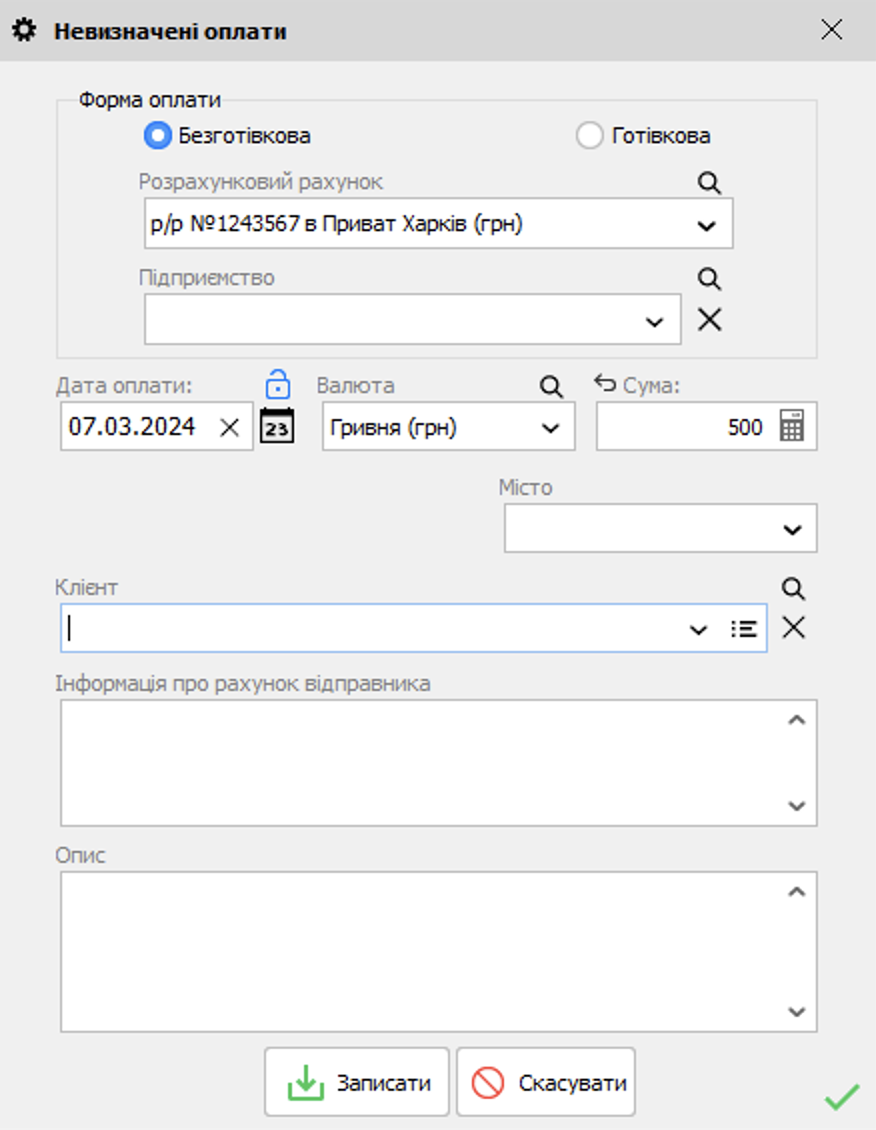Screen dimensions: 876x1130
Task: Expand the Розрахунковий рахунок dropdown
Action: (x=706, y=225)
